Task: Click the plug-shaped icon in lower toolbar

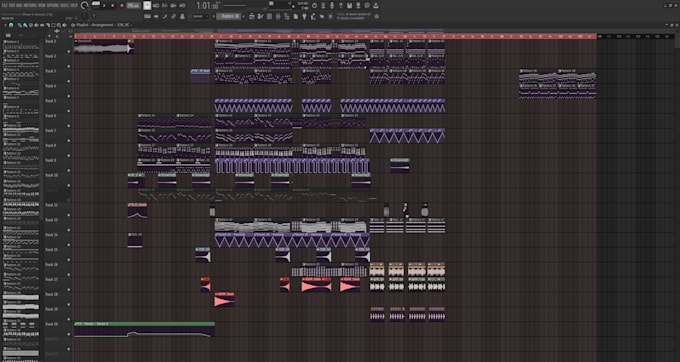Action: 304,16
